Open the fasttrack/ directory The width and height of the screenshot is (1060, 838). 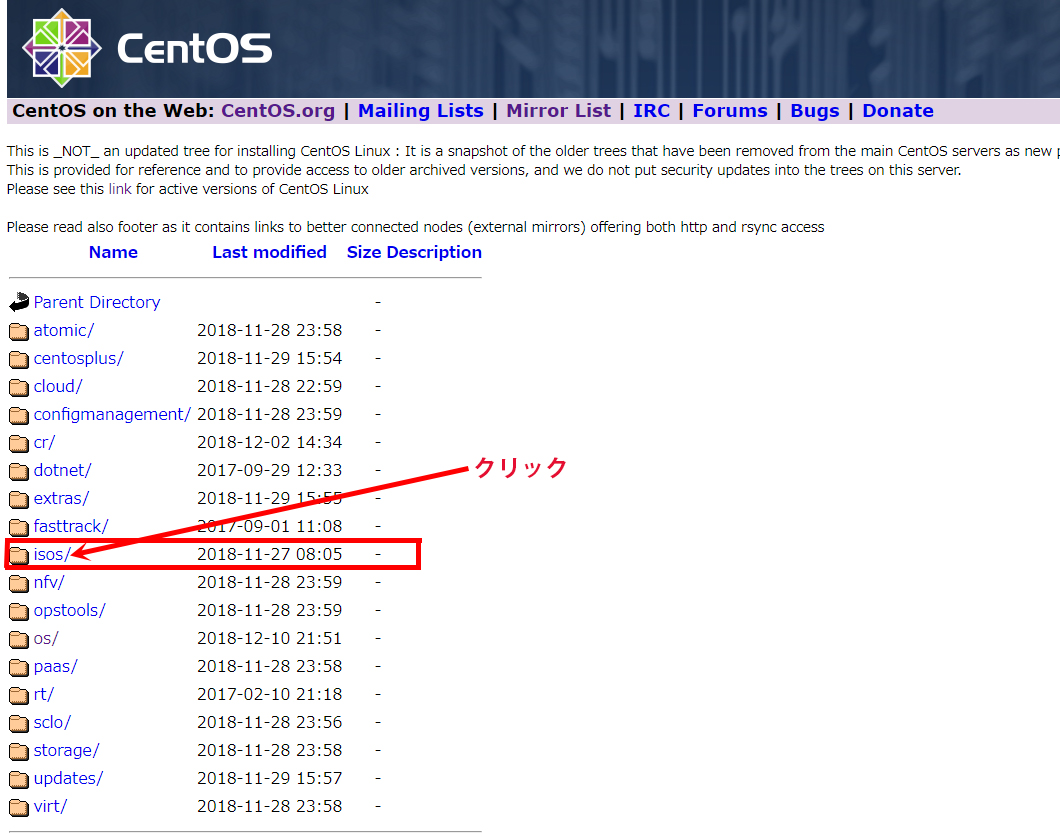71,526
